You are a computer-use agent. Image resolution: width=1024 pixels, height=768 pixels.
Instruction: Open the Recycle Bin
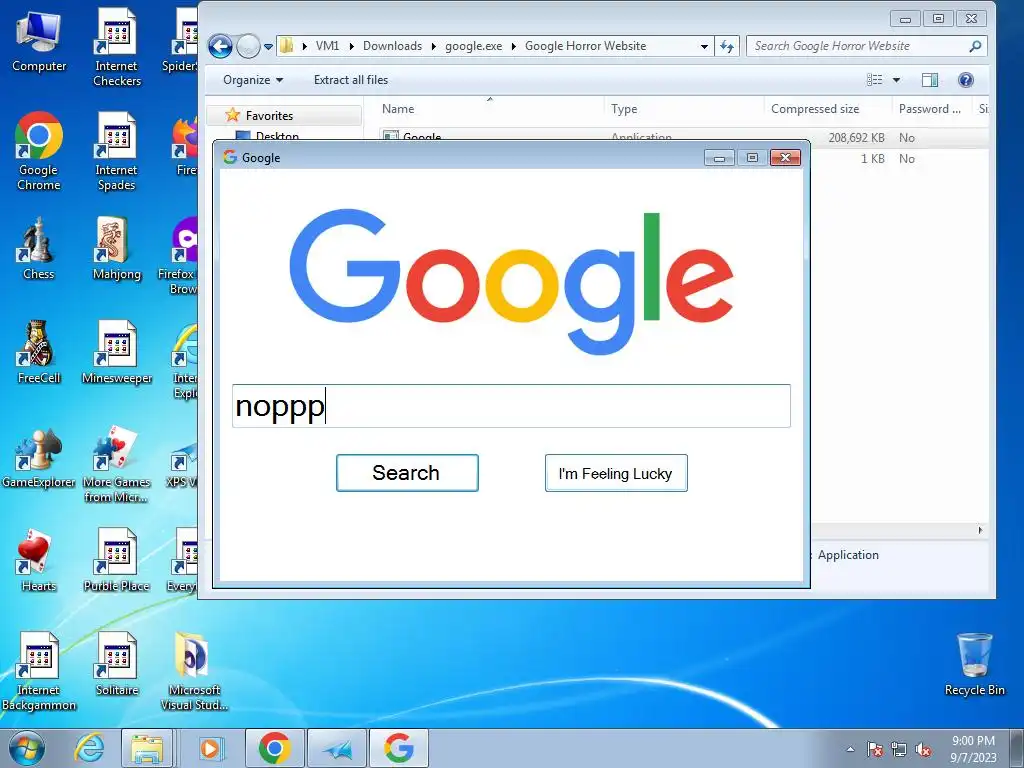point(974,664)
